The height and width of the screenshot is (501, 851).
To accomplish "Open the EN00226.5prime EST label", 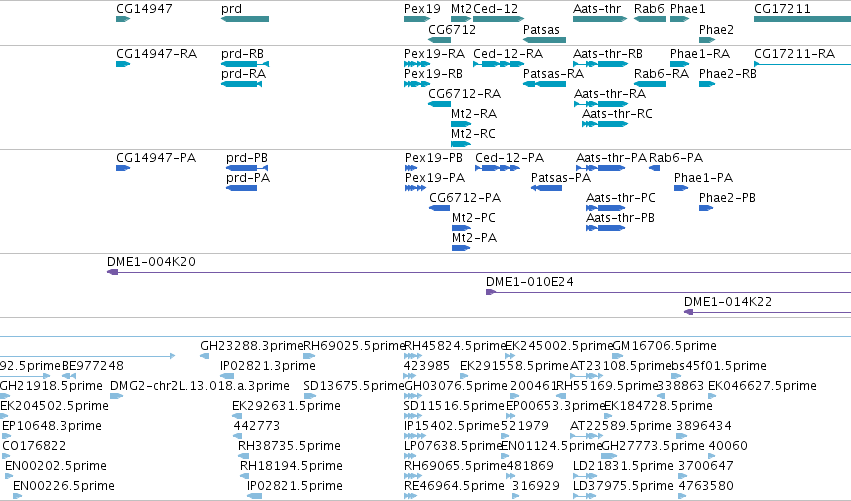I will coord(63,486).
